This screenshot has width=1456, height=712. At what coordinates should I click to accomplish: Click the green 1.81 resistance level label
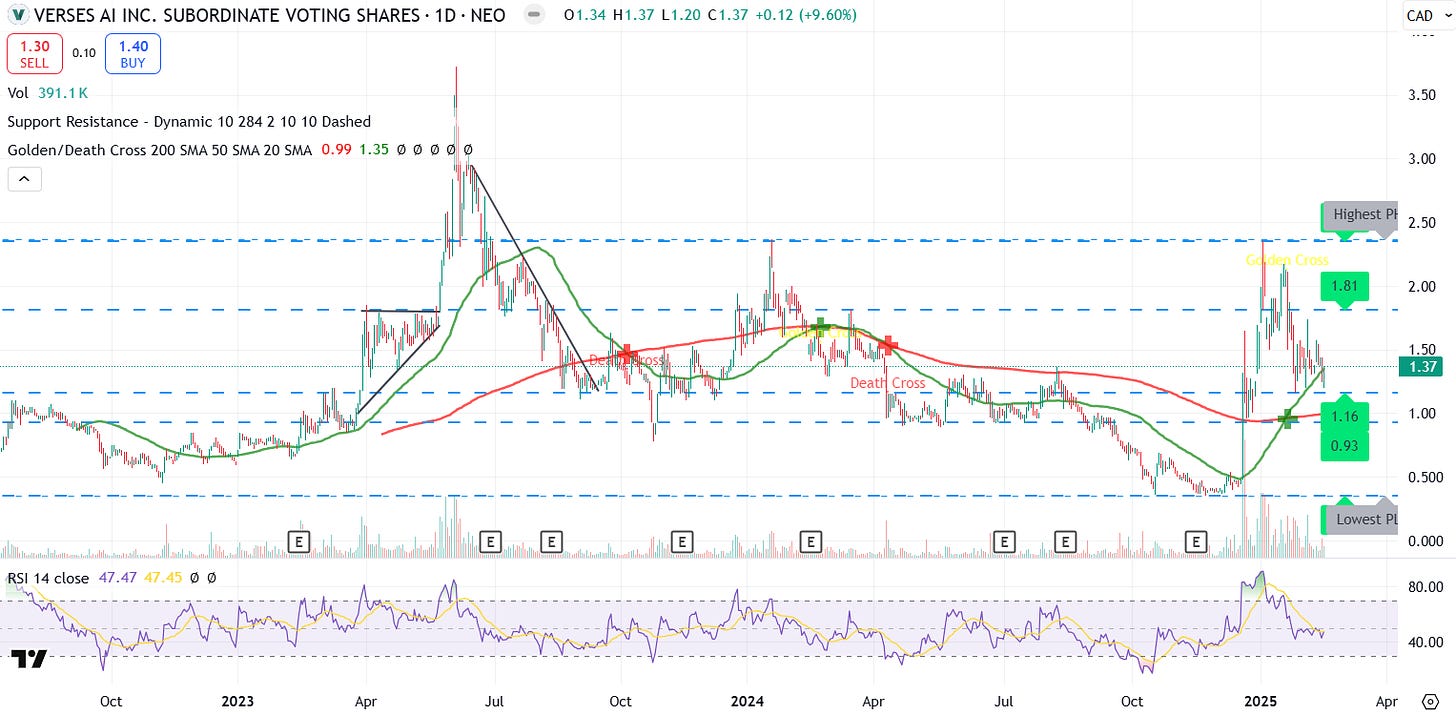point(1346,287)
